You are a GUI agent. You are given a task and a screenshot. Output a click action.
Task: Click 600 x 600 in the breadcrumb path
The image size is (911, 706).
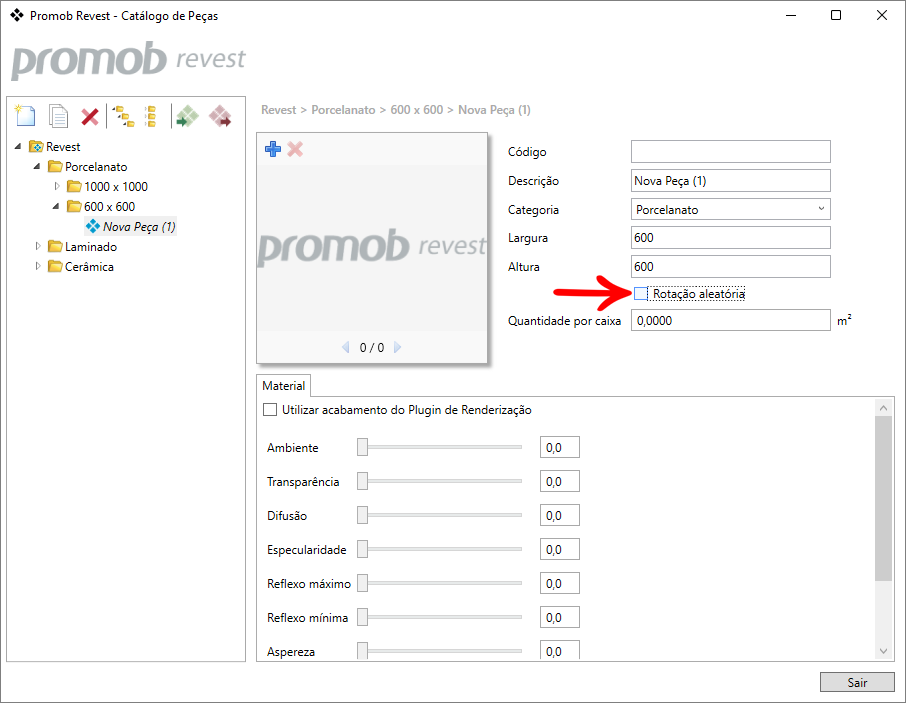click(x=419, y=110)
